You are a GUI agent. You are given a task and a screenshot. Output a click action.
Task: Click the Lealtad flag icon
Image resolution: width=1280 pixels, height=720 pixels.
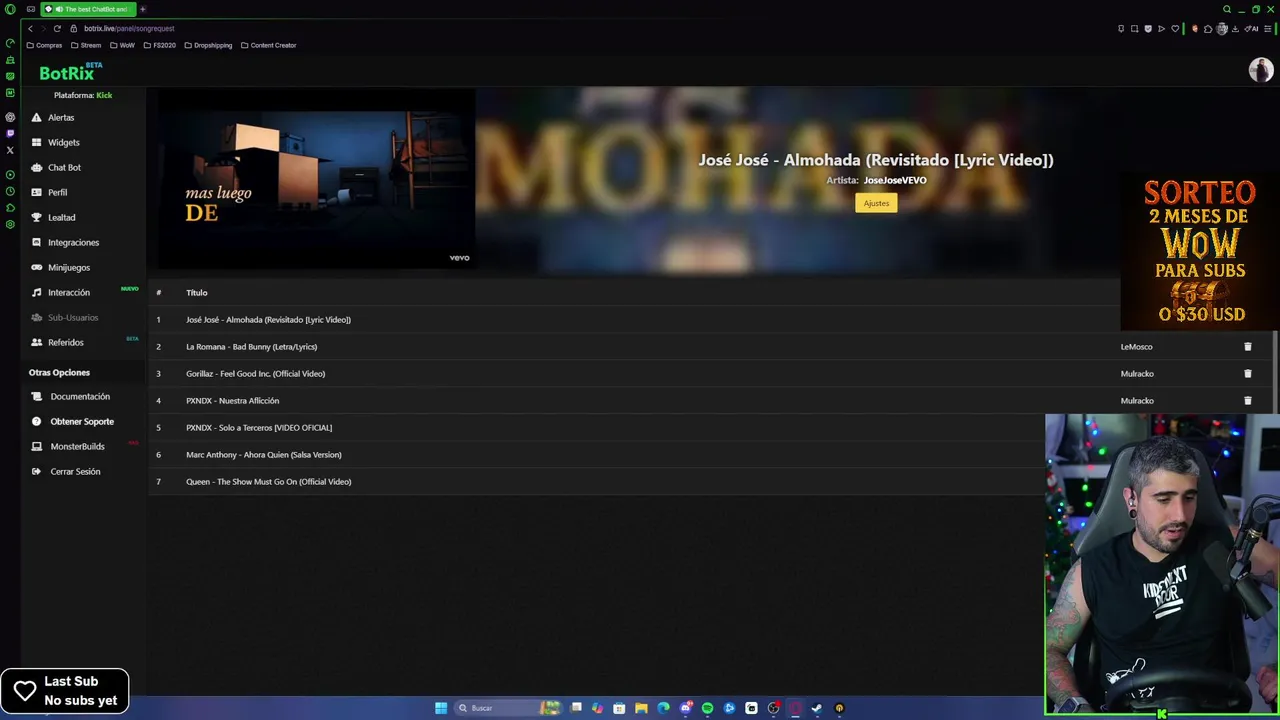coord(37,217)
